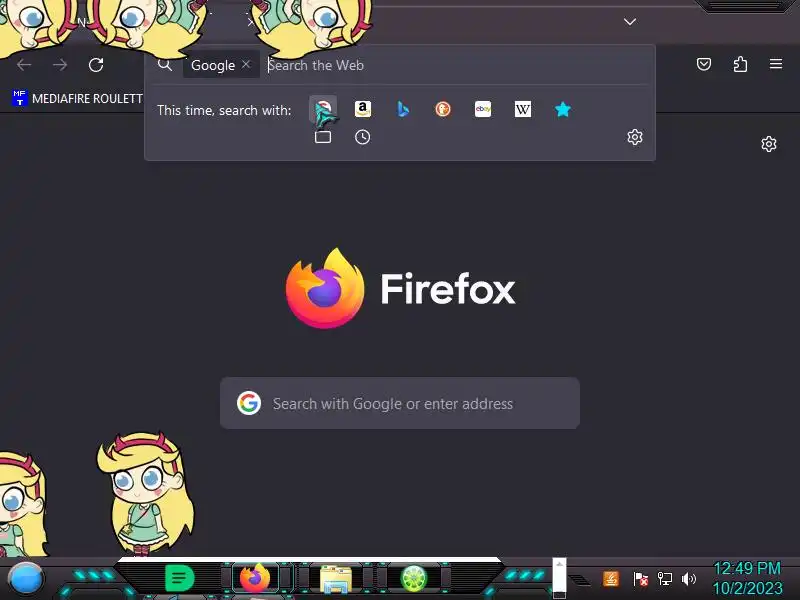
Task: Select the Google search engine label
Action: [213, 65]
